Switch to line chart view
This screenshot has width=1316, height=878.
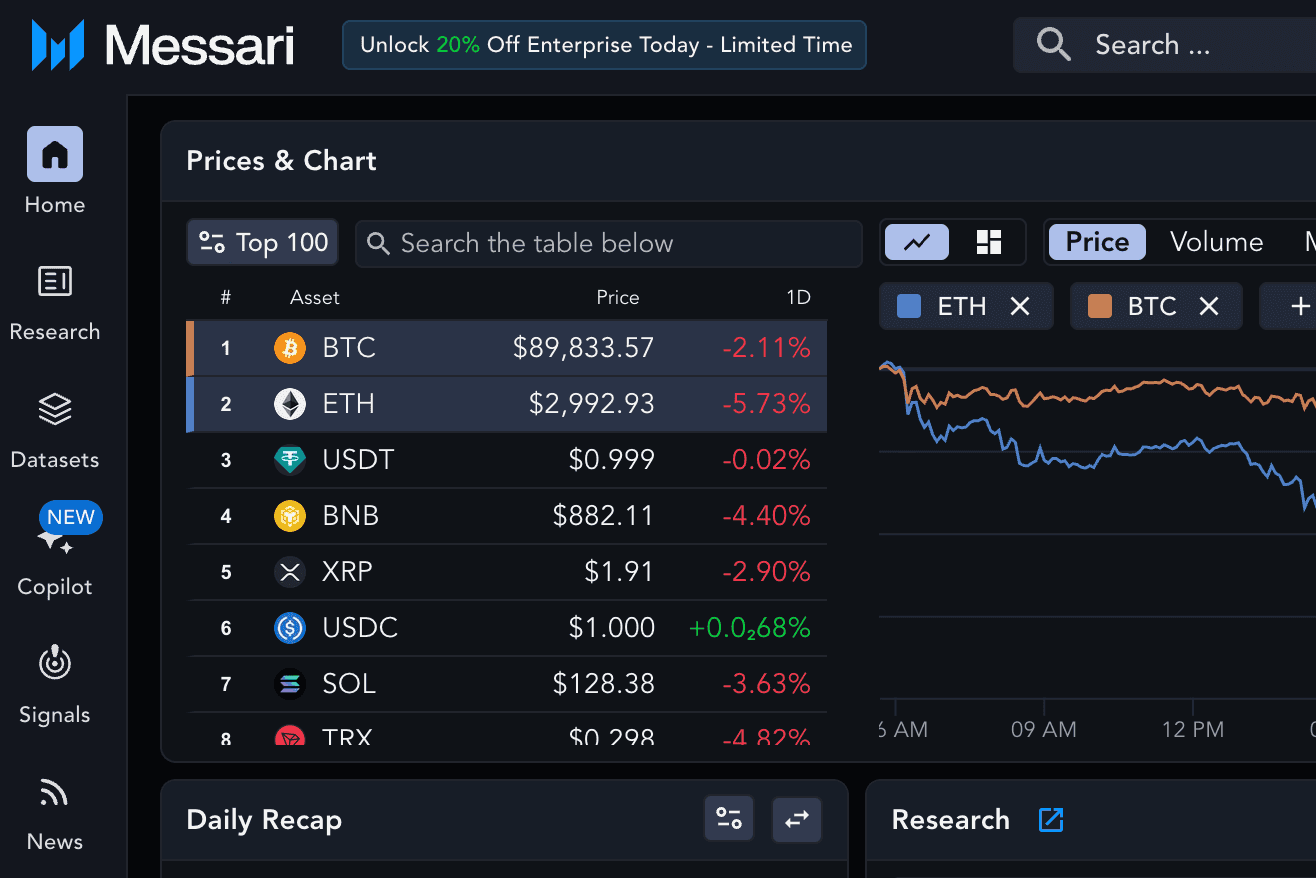tap(917, 242)
